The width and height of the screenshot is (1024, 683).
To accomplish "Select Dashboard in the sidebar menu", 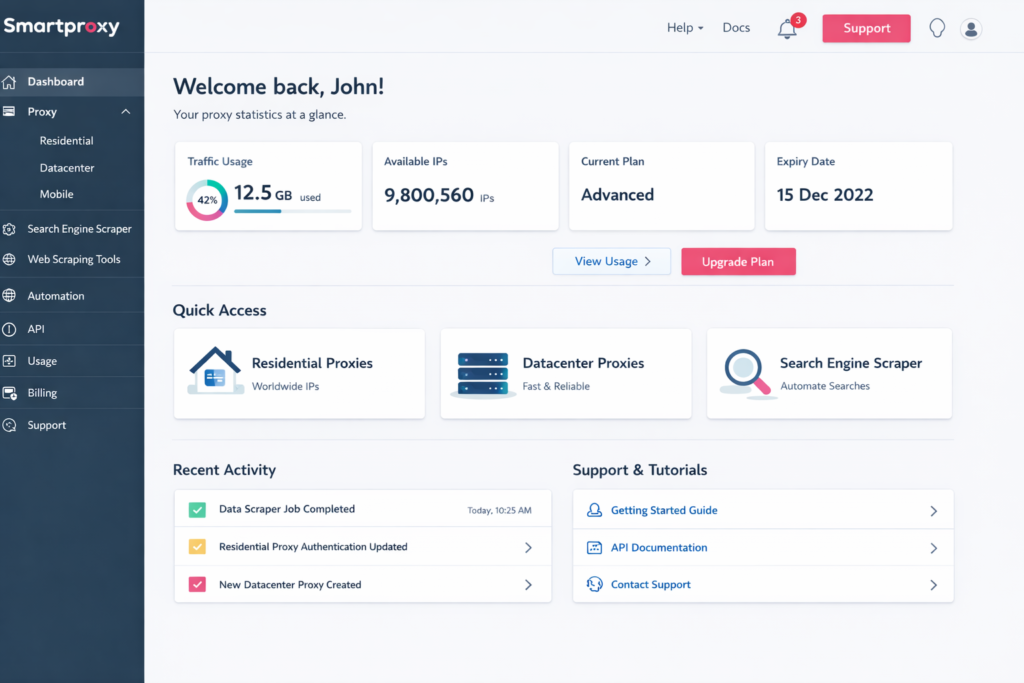I will (x=56, y=82).
